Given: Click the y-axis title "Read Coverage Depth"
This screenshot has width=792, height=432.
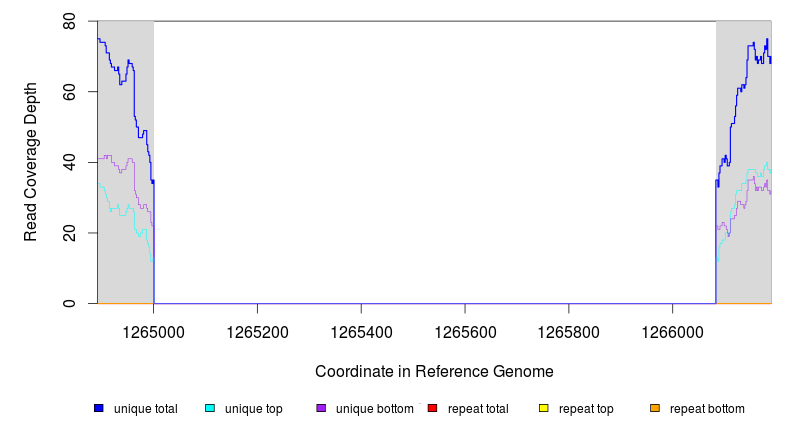Looking at the screenshot, I should (x=31, y=162).
